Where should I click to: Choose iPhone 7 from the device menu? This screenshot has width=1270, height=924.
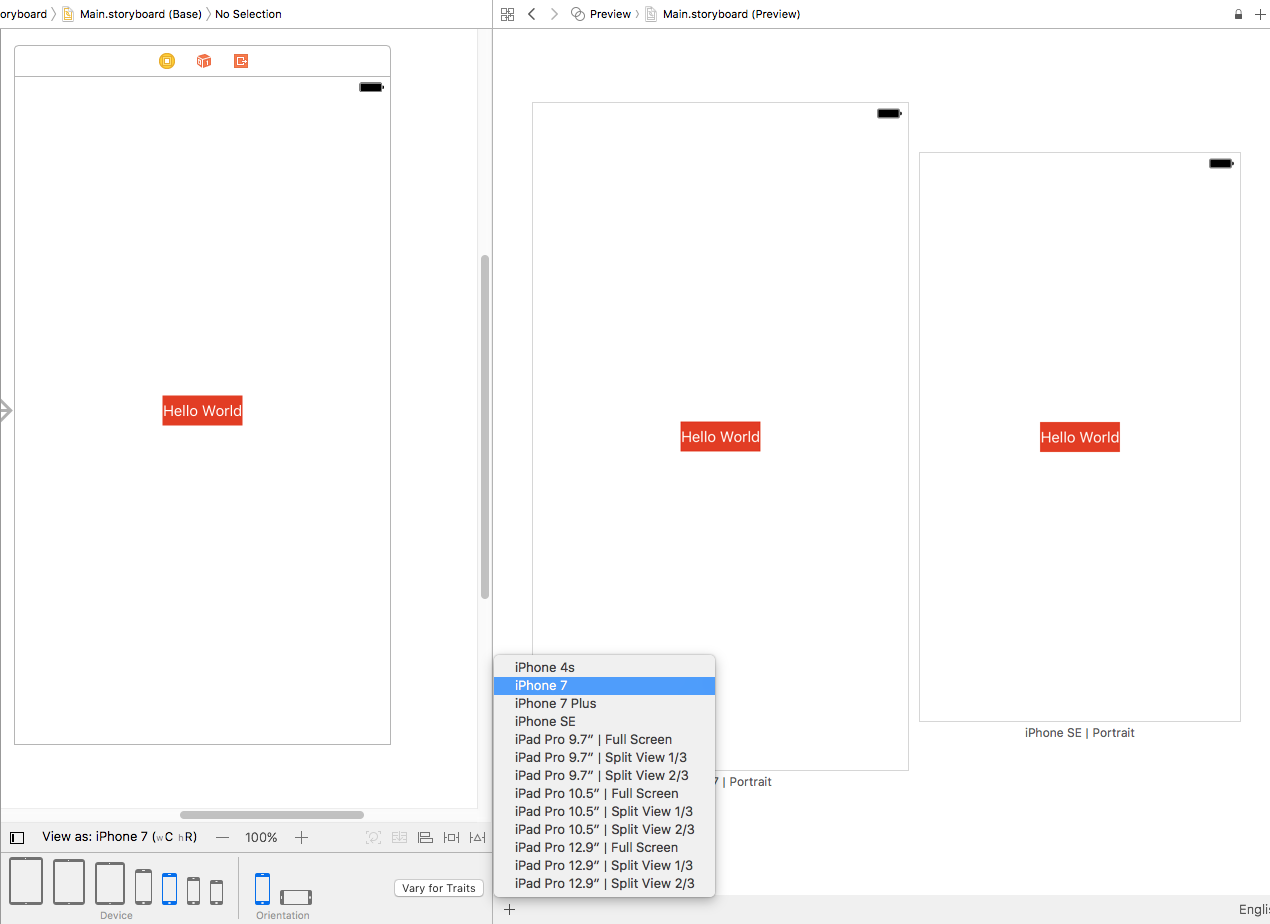coord(604,685)
